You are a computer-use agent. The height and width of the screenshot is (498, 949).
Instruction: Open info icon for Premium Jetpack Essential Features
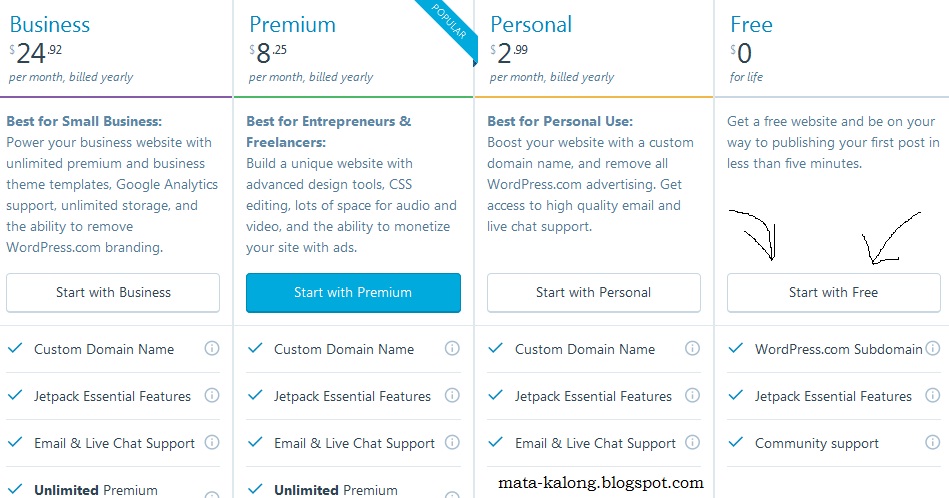coord(452,395)
